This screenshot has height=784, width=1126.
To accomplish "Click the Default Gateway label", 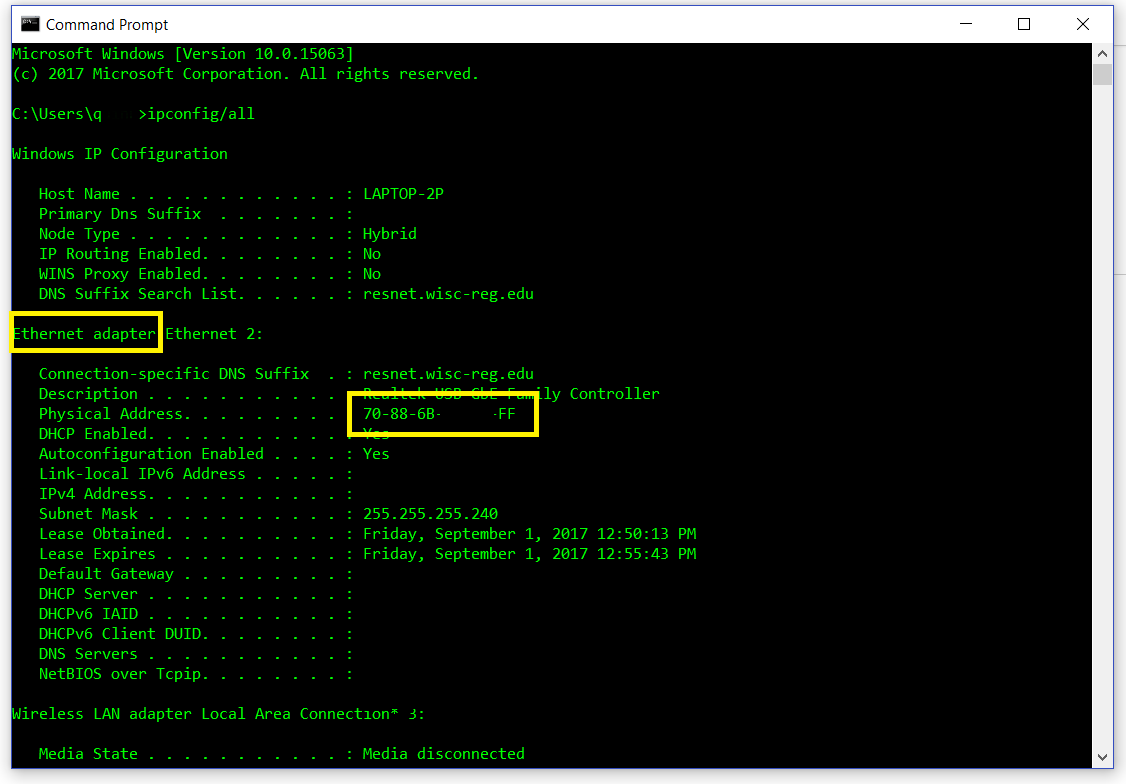I will click(x=106, y=574).
